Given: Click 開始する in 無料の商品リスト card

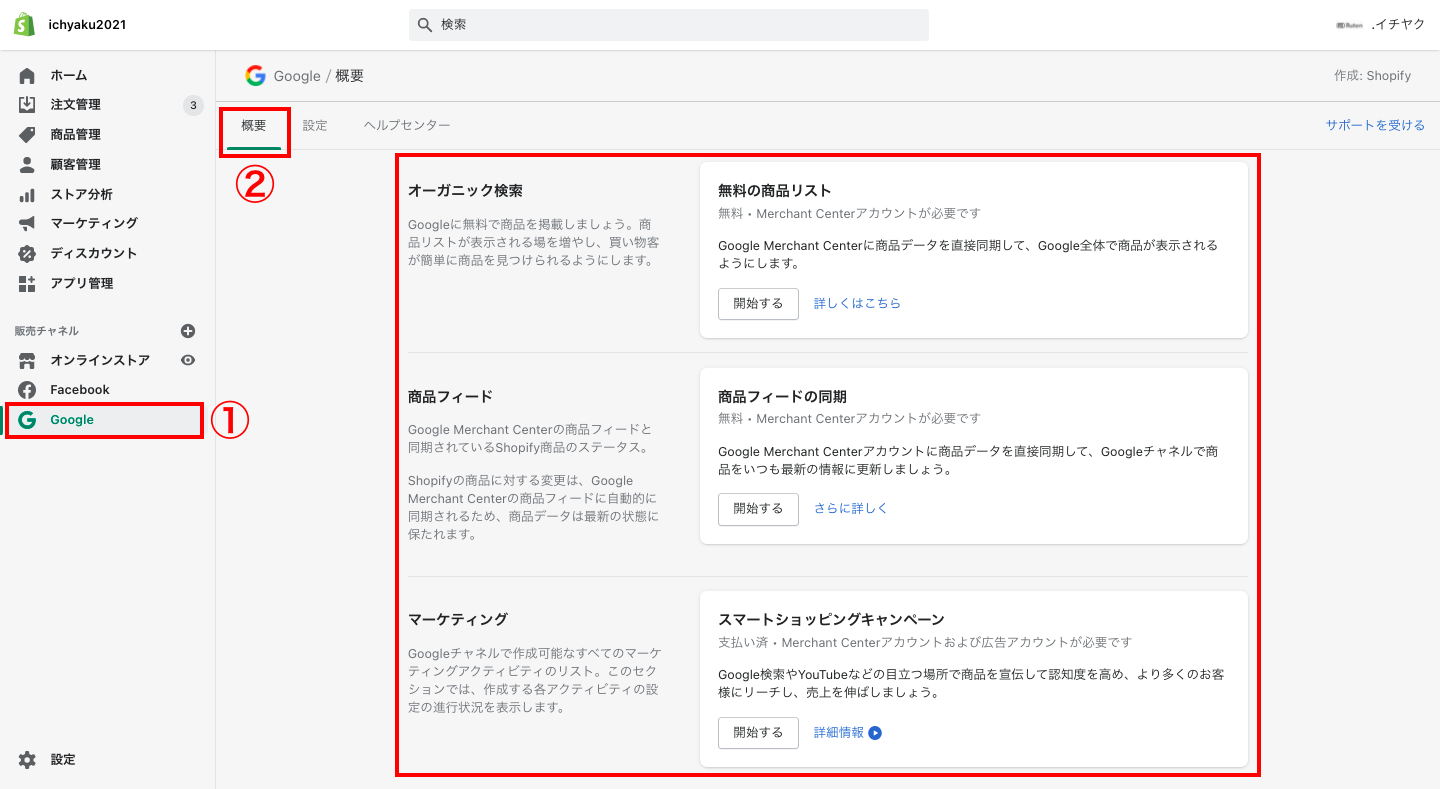Looking at the screenshot, I should (758, 303).
